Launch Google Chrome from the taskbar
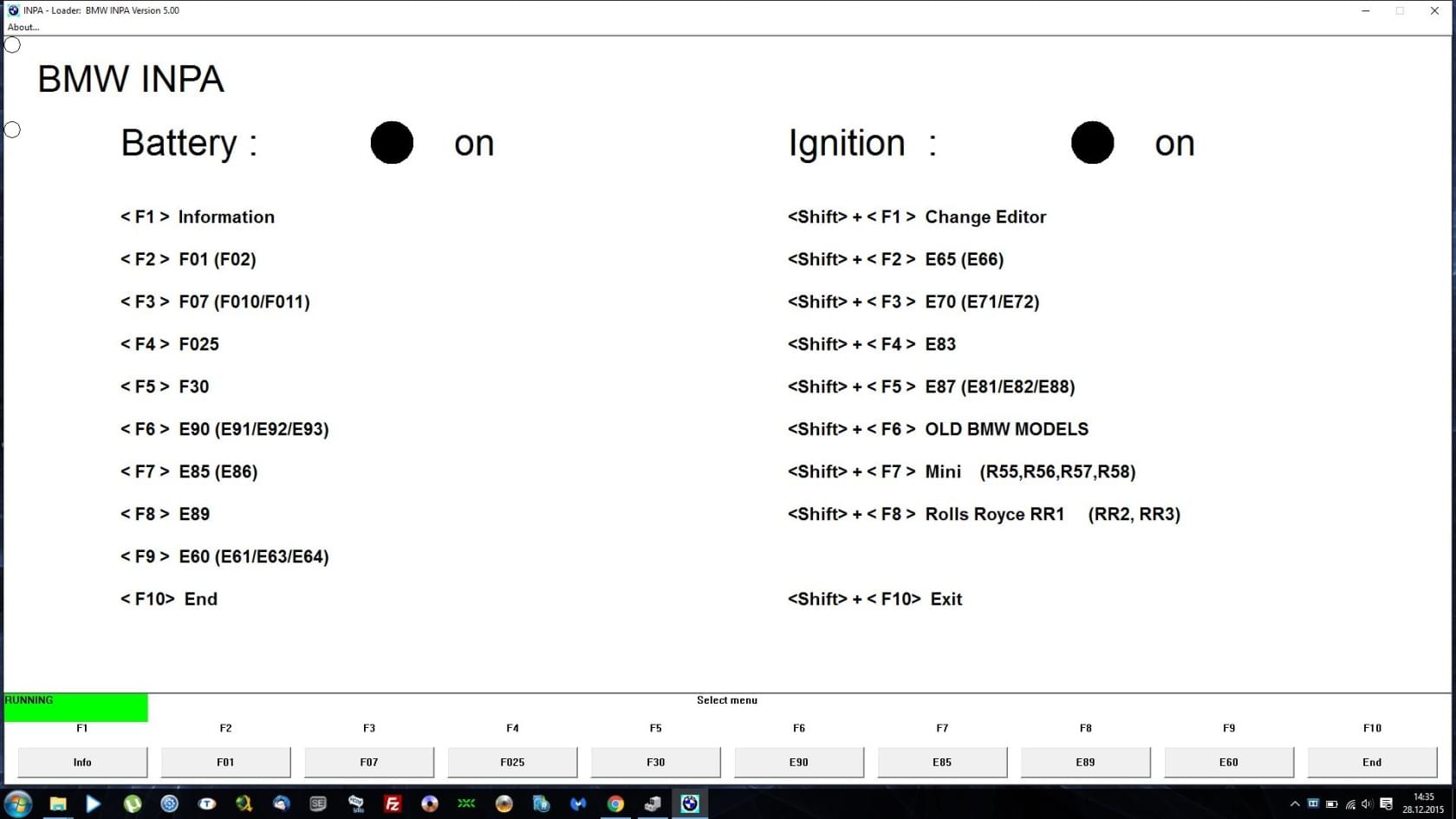The image size is (1456, 819). pyautogui.click(x=615, y=803)
